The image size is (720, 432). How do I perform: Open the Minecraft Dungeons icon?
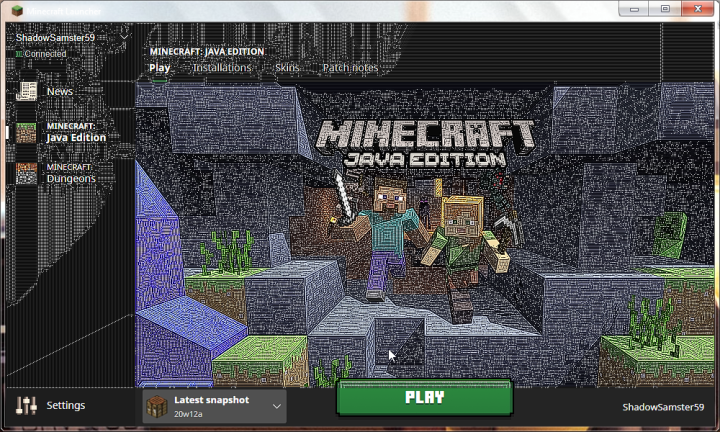26,173
